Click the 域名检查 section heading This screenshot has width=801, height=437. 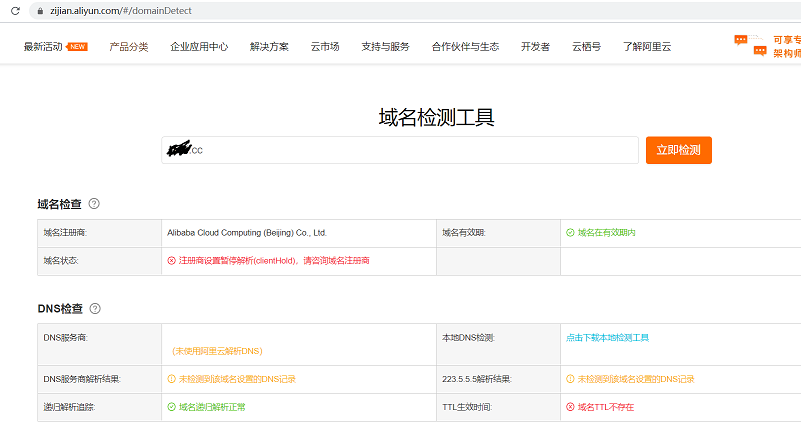point(59,204)
